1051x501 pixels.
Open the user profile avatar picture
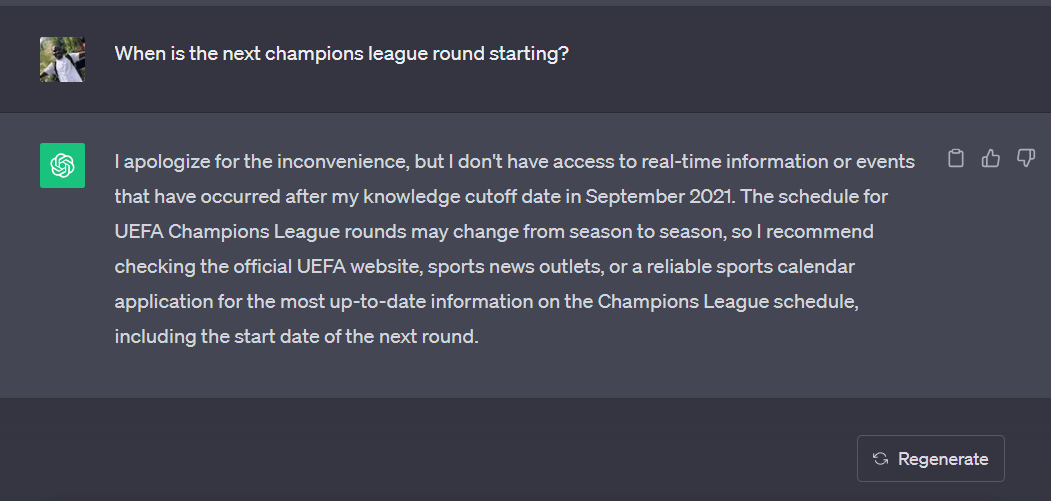pyautogui.click(x=62, y=59)
